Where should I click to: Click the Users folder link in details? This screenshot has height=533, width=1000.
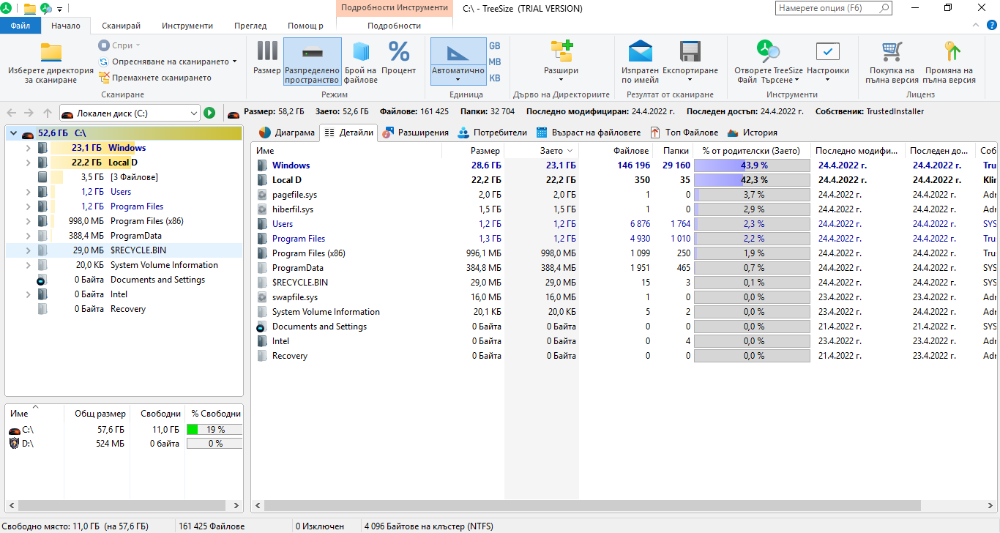[x=283, y=224]
